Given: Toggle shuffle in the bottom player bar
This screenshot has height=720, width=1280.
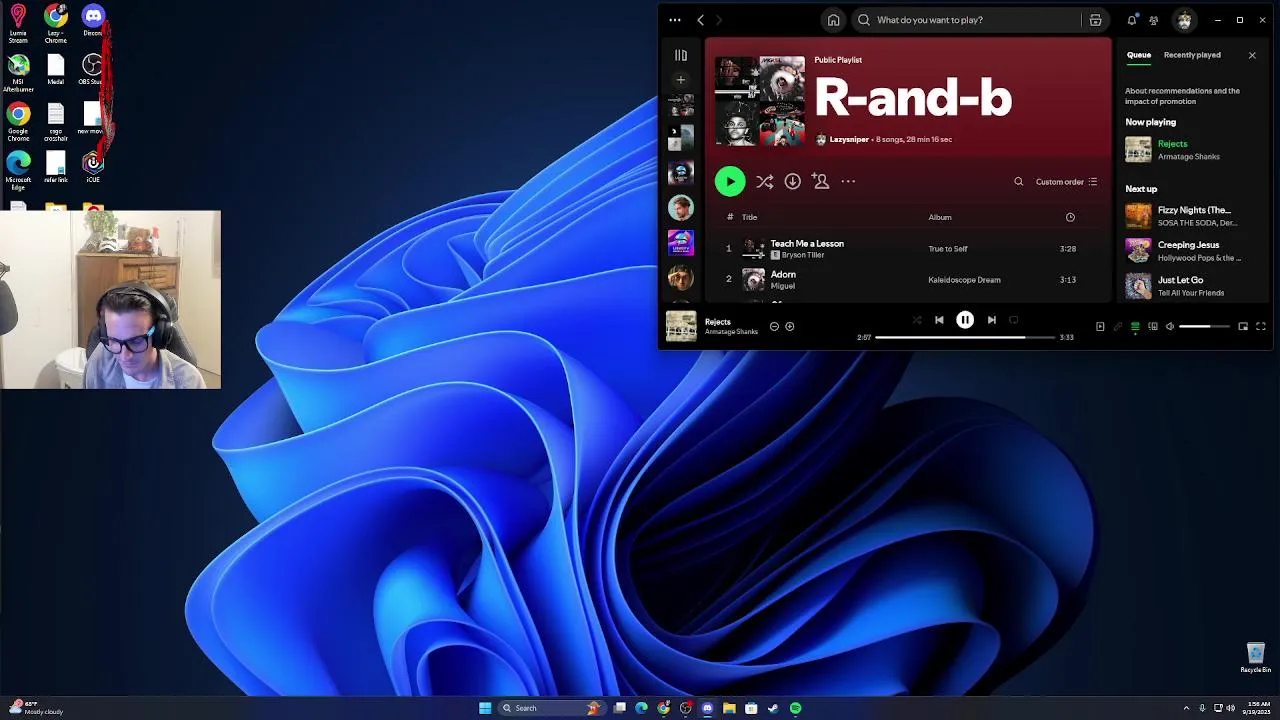Looking at the screenshot, I should point(917,320).
